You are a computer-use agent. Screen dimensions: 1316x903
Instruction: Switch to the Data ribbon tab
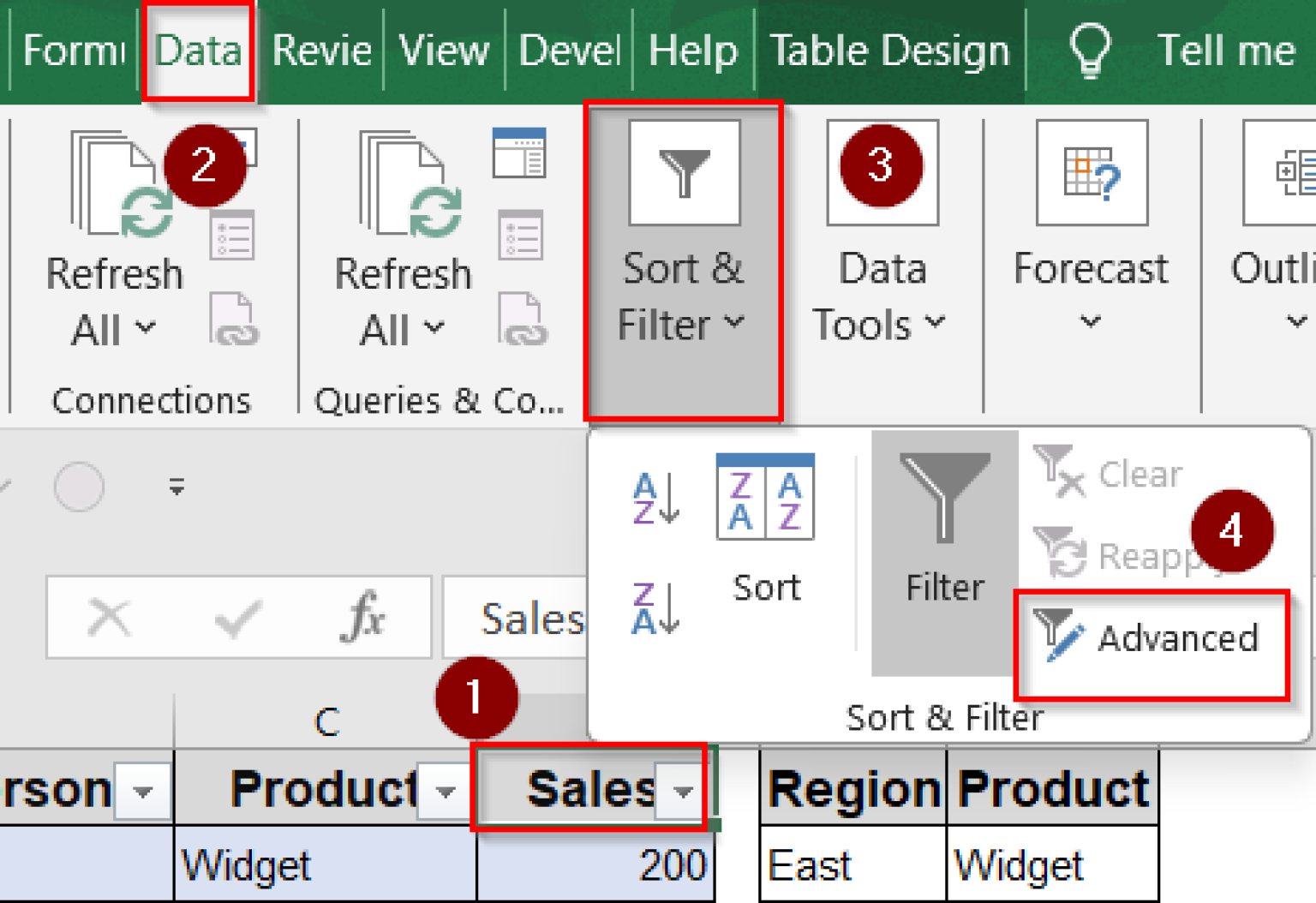198,50
